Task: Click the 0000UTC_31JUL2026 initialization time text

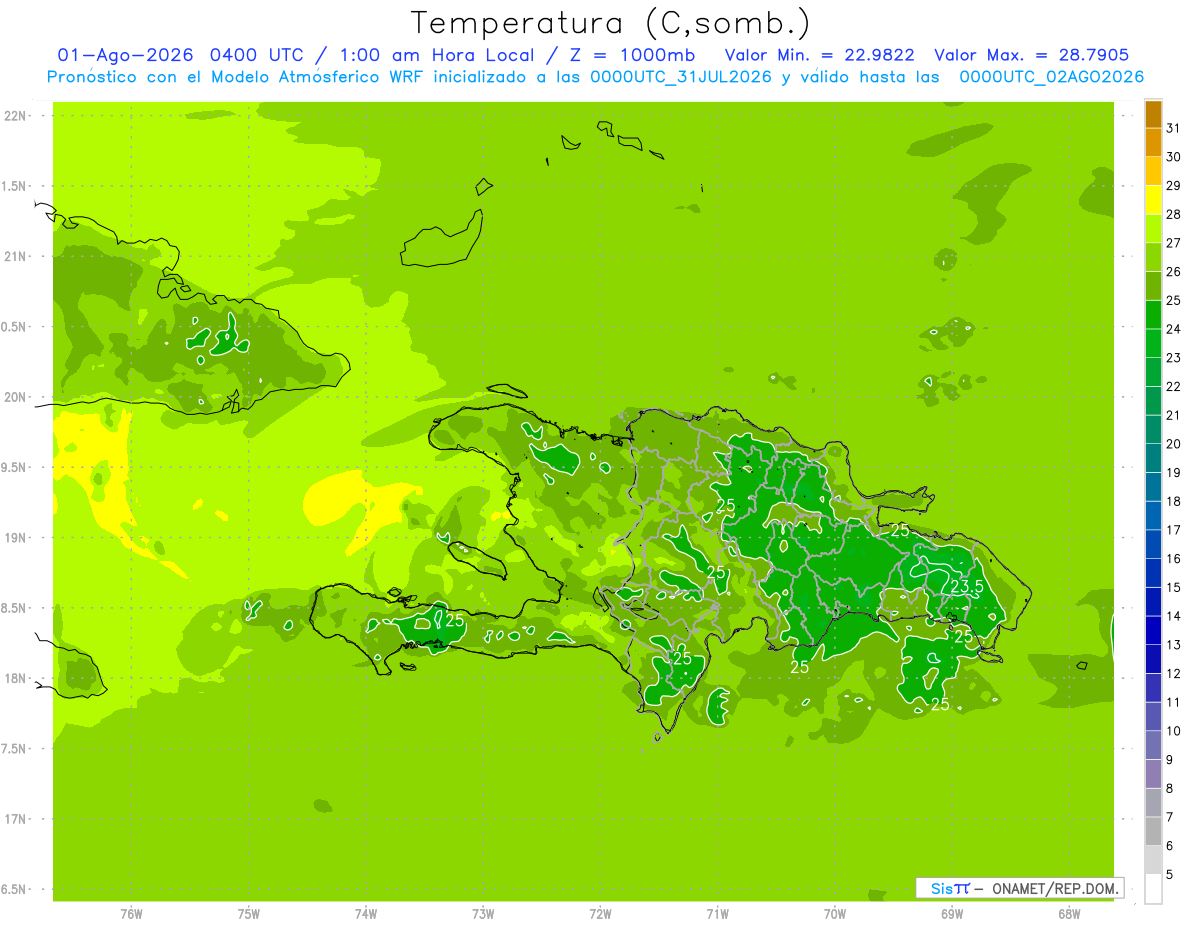Action: click(681, 78)
